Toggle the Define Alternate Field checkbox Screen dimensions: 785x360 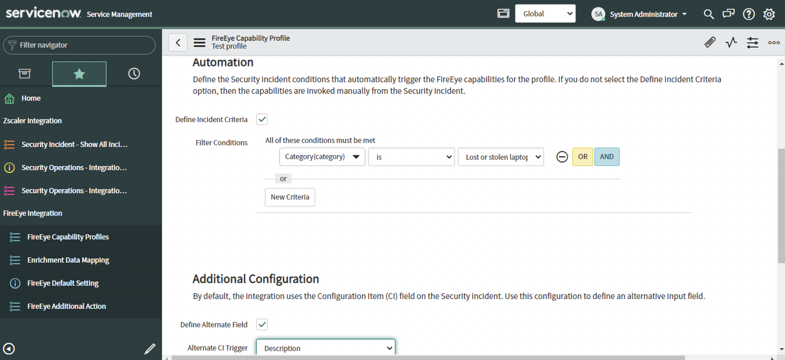pos(262,324)
